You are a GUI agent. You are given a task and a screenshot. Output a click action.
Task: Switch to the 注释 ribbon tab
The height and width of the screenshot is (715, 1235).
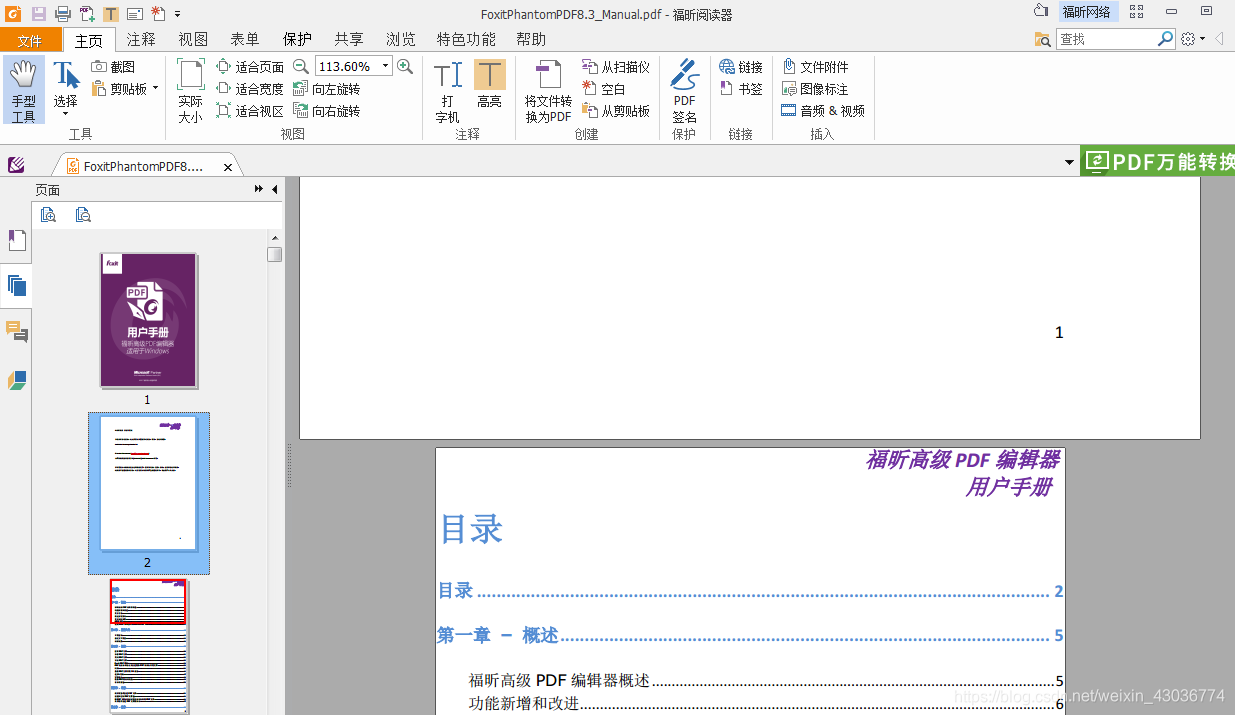pyautogui.click(x=141, y=40)
